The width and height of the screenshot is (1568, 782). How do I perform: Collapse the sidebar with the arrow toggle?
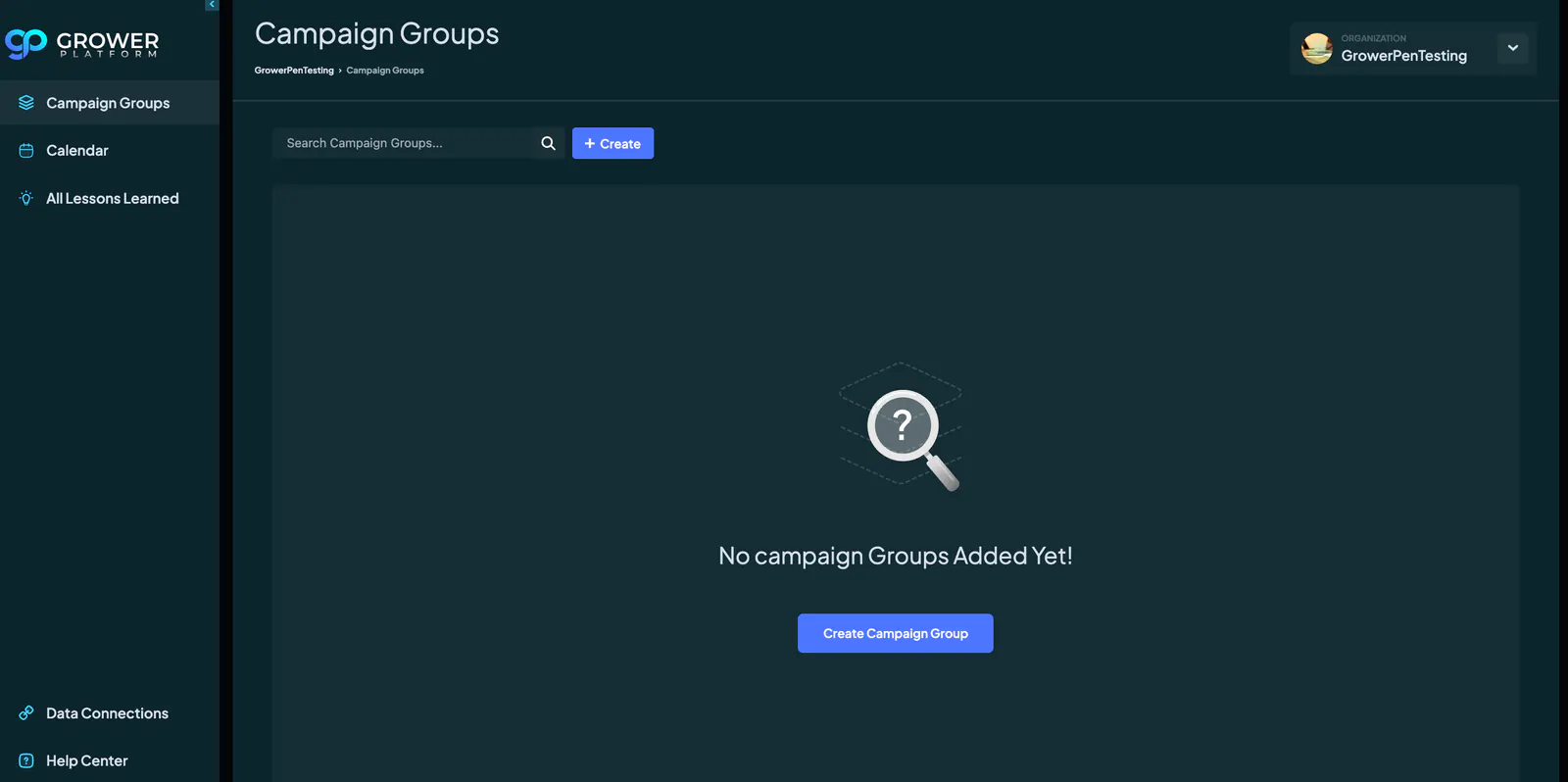click(212, 5)
